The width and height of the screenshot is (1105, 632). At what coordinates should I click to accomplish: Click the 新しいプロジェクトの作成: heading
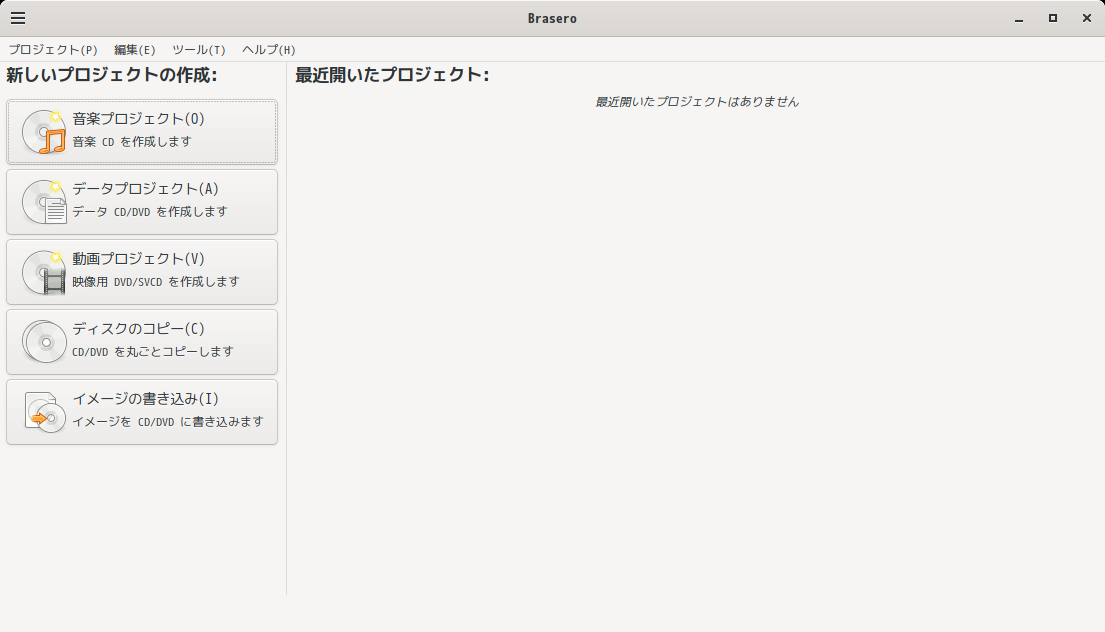(112, 75)
